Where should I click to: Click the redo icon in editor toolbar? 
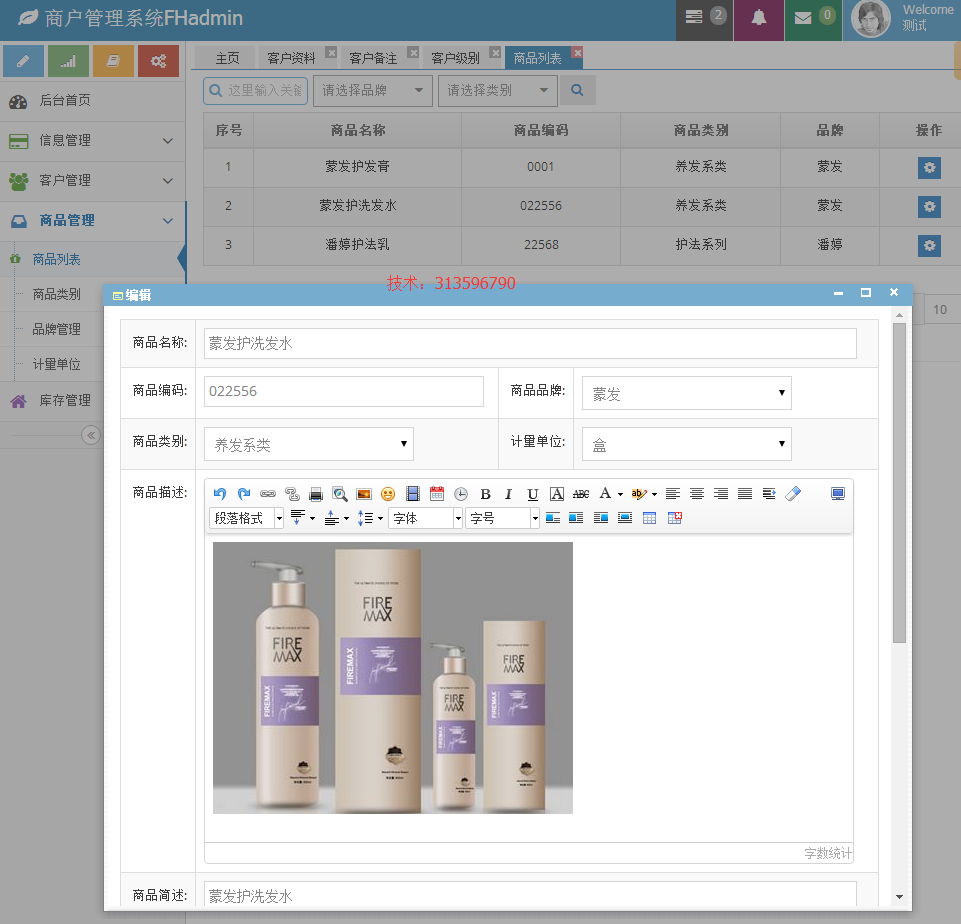tap(244, 494)
